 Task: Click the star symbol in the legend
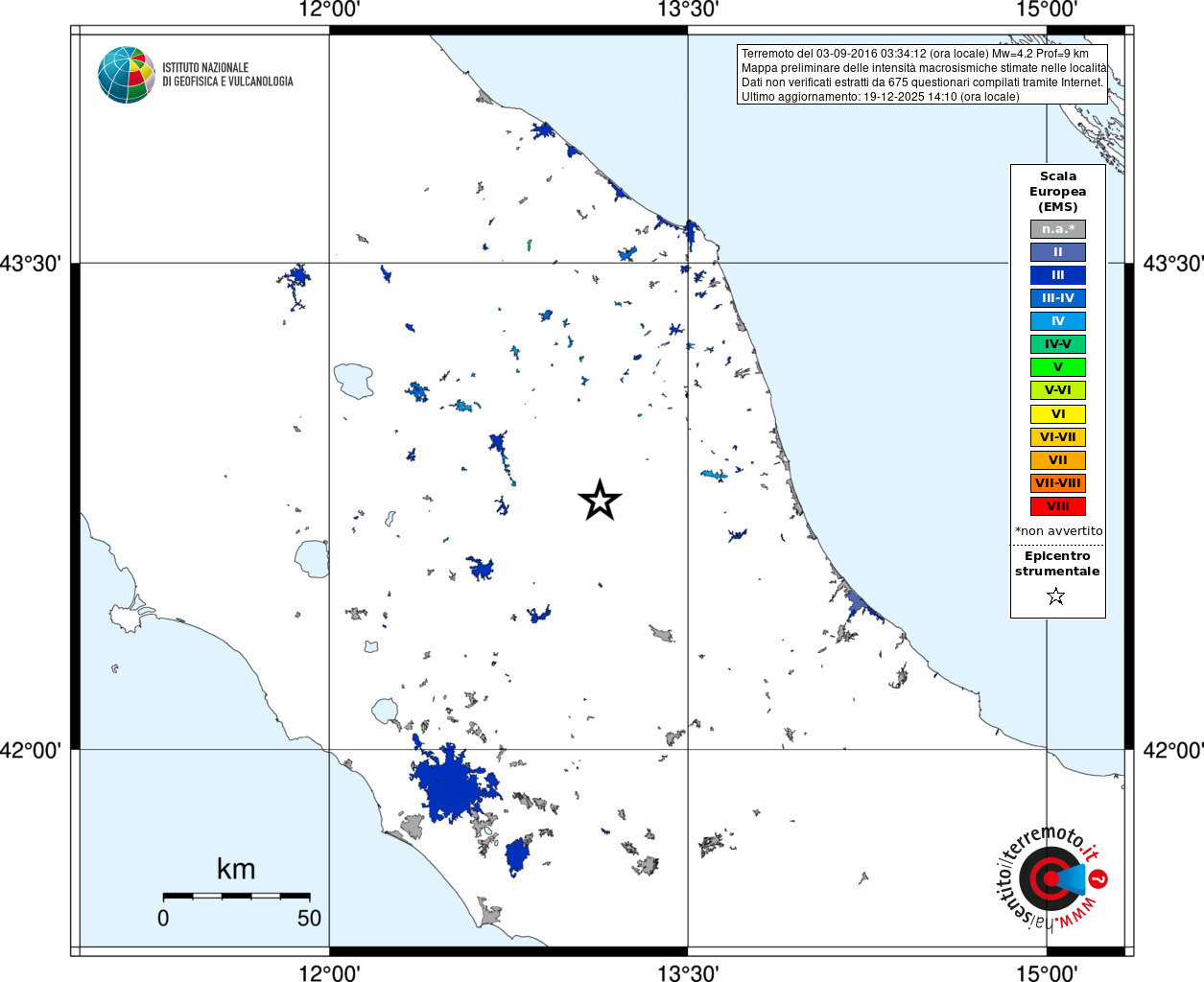click(1056, 596)
